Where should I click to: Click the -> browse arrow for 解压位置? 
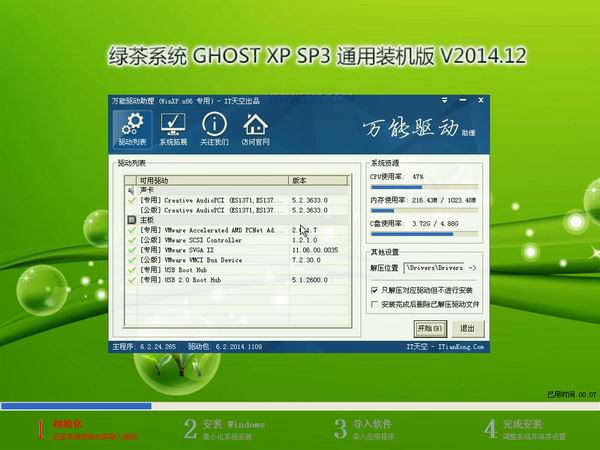472,268
